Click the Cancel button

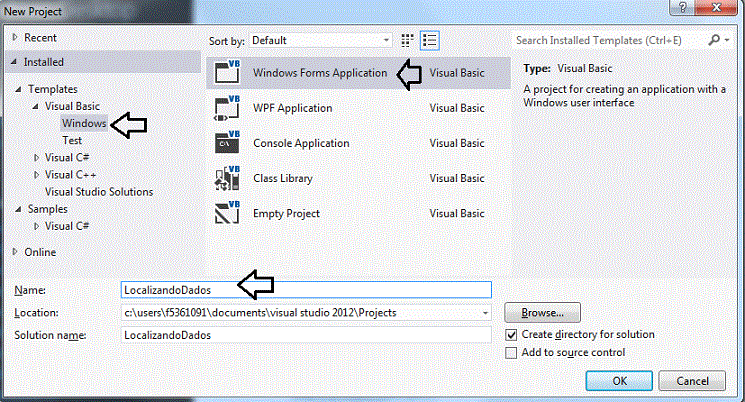[x=692, y=381]
